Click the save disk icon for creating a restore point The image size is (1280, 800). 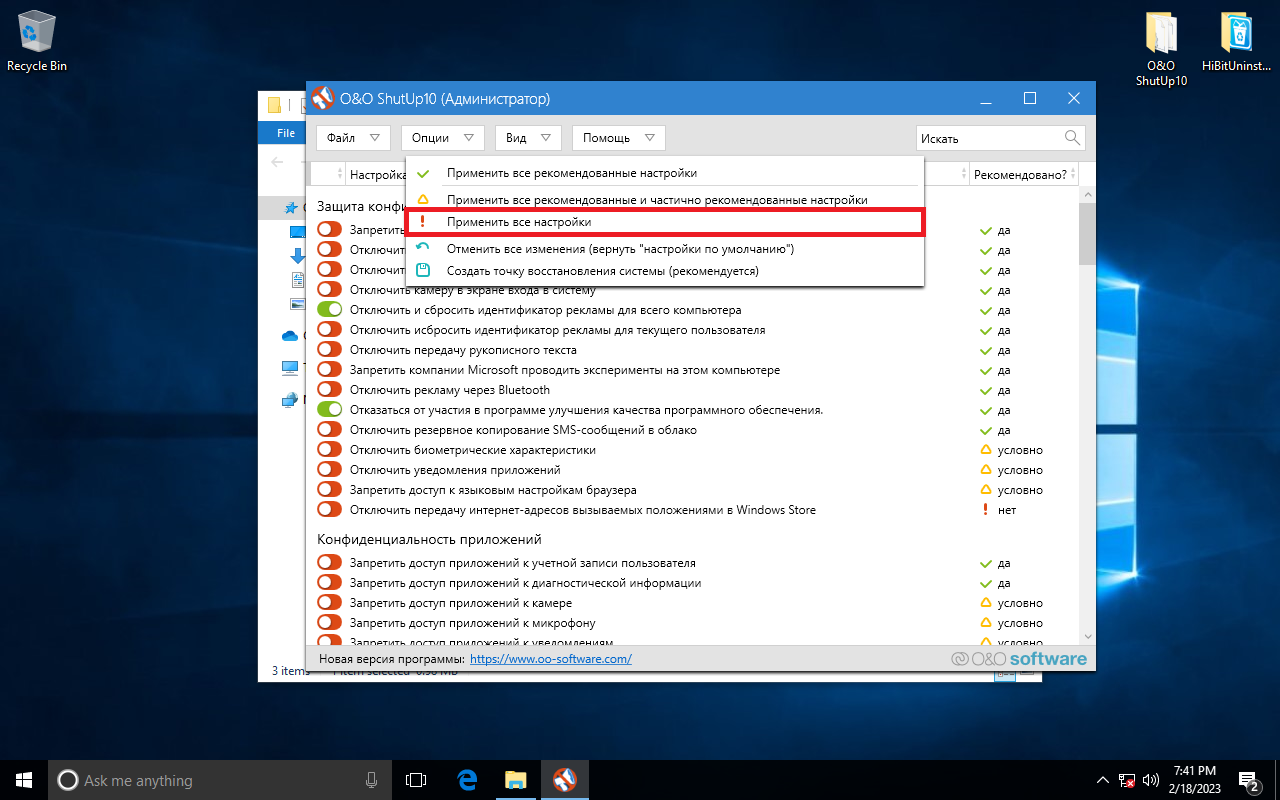[x=423, y=270]
